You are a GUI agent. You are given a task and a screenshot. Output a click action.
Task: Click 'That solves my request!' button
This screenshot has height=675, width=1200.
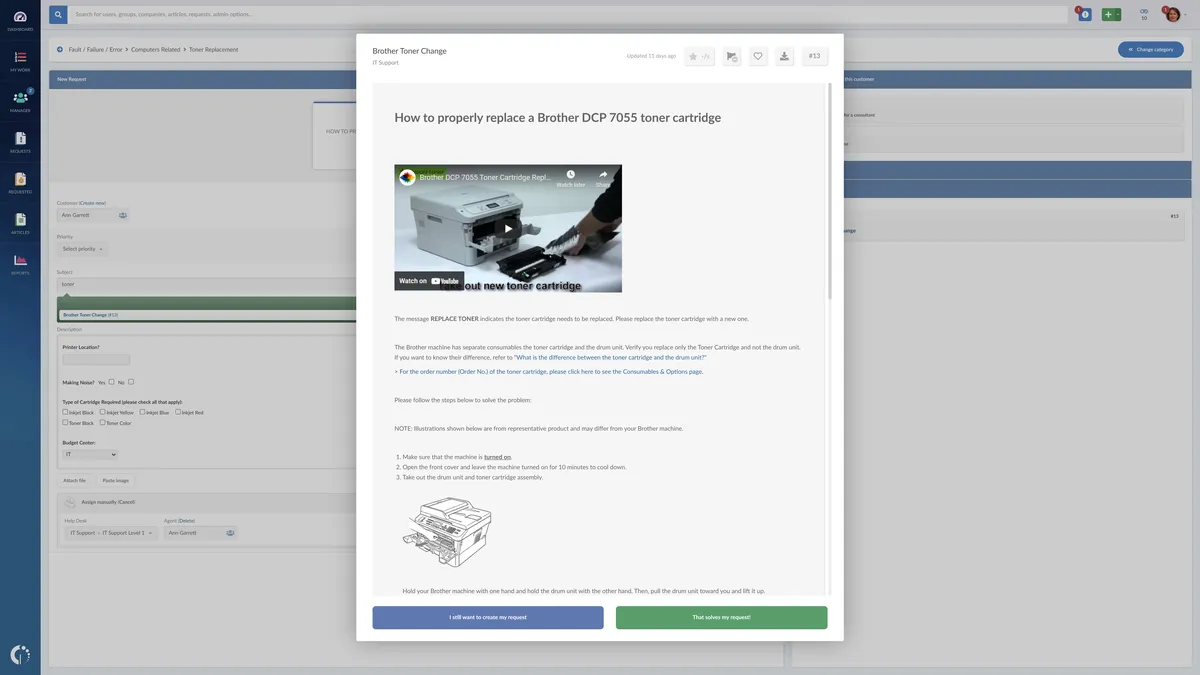coord(721,617)
